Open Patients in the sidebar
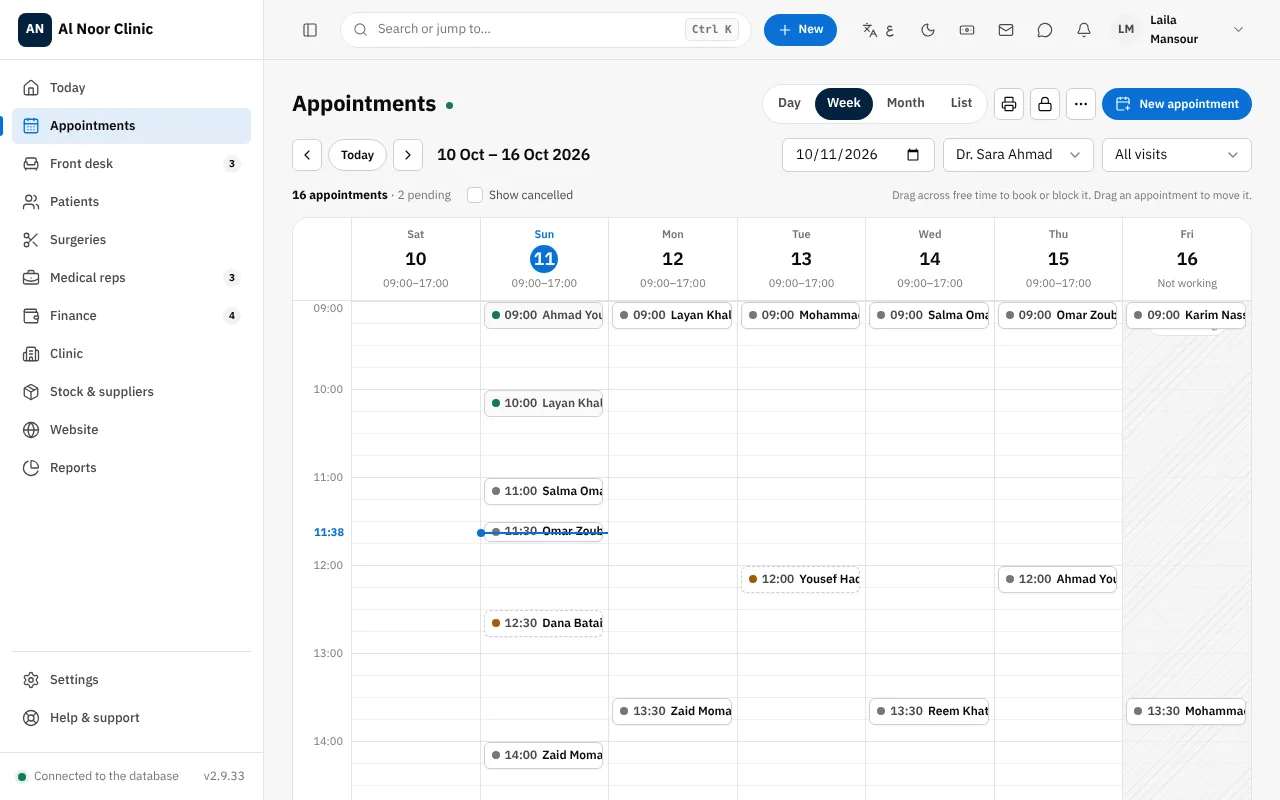Screen dimensions: 1280x800 (x=131, y=202)
